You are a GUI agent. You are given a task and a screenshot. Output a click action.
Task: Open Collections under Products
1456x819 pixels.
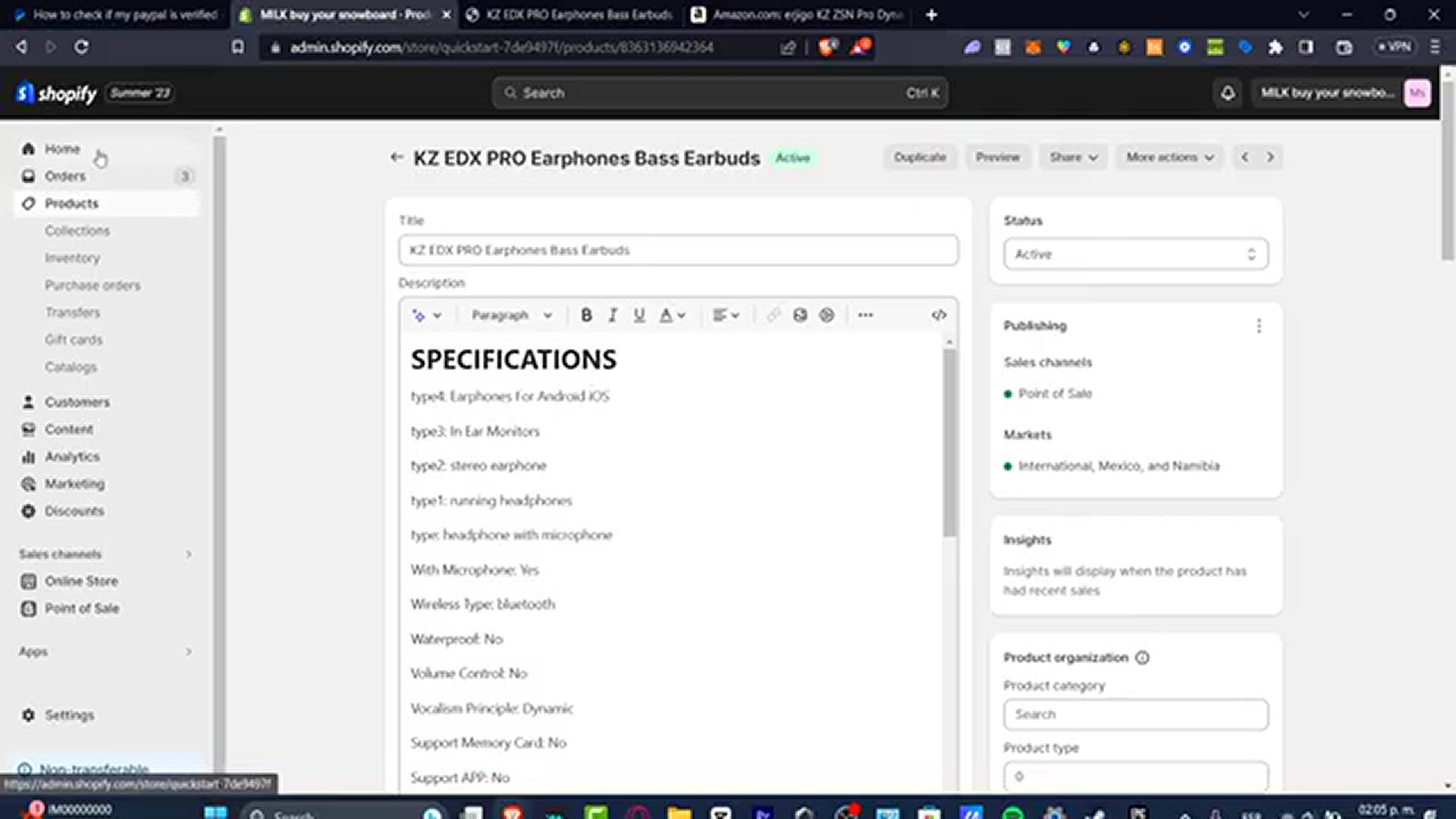(77, 231)
